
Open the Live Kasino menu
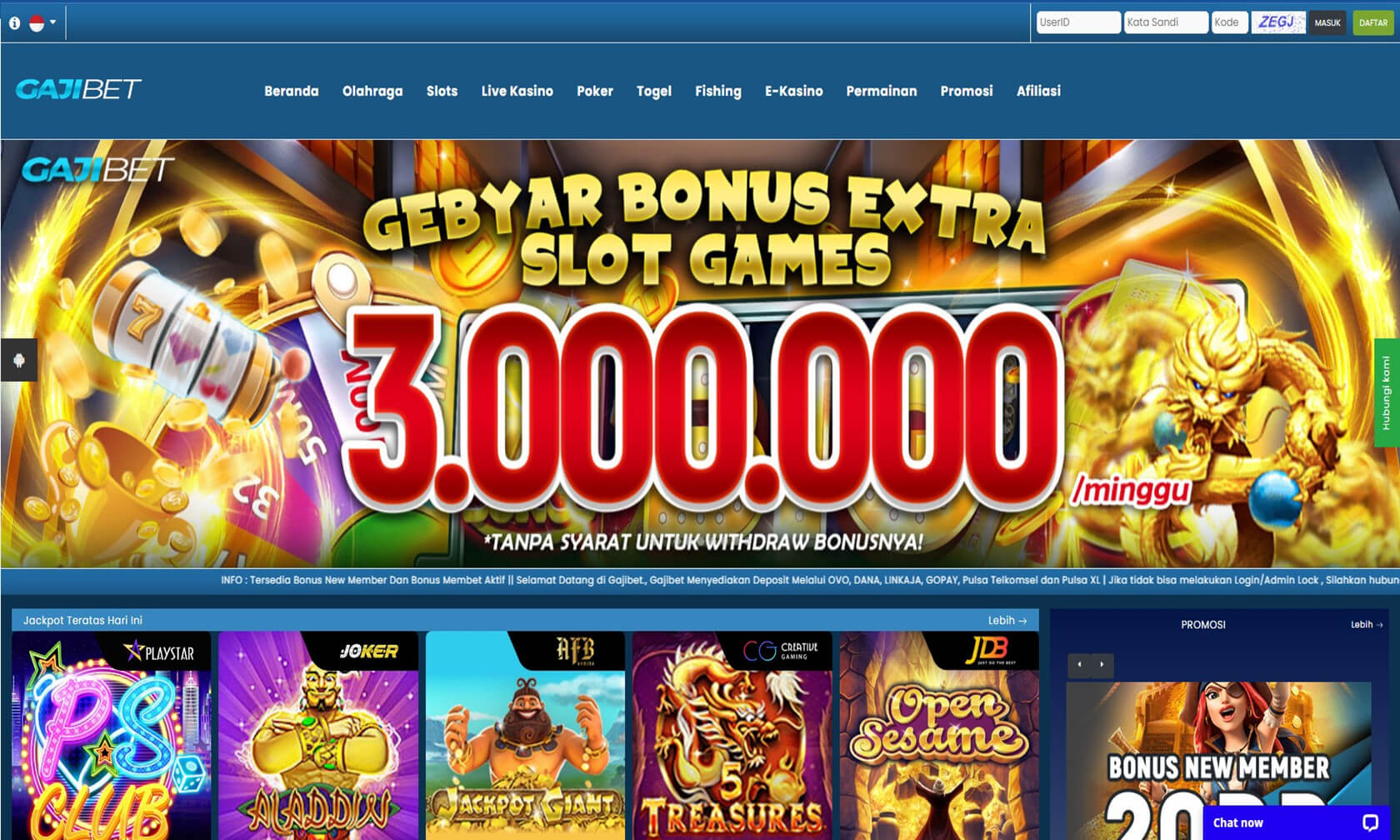click(517, 91)
